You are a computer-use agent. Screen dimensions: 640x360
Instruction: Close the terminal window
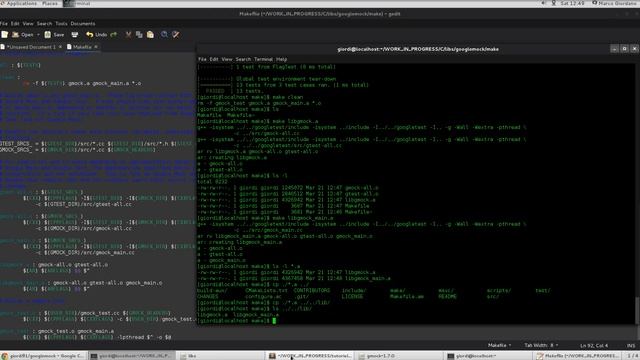tap(634, 49)
